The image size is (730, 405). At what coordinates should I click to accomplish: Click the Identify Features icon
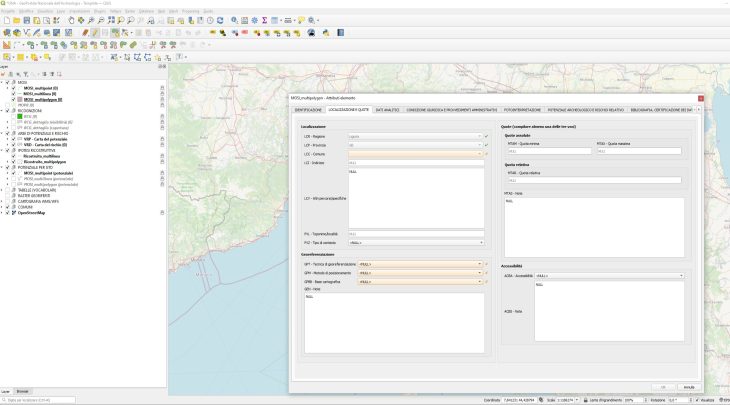click(232, 20)
